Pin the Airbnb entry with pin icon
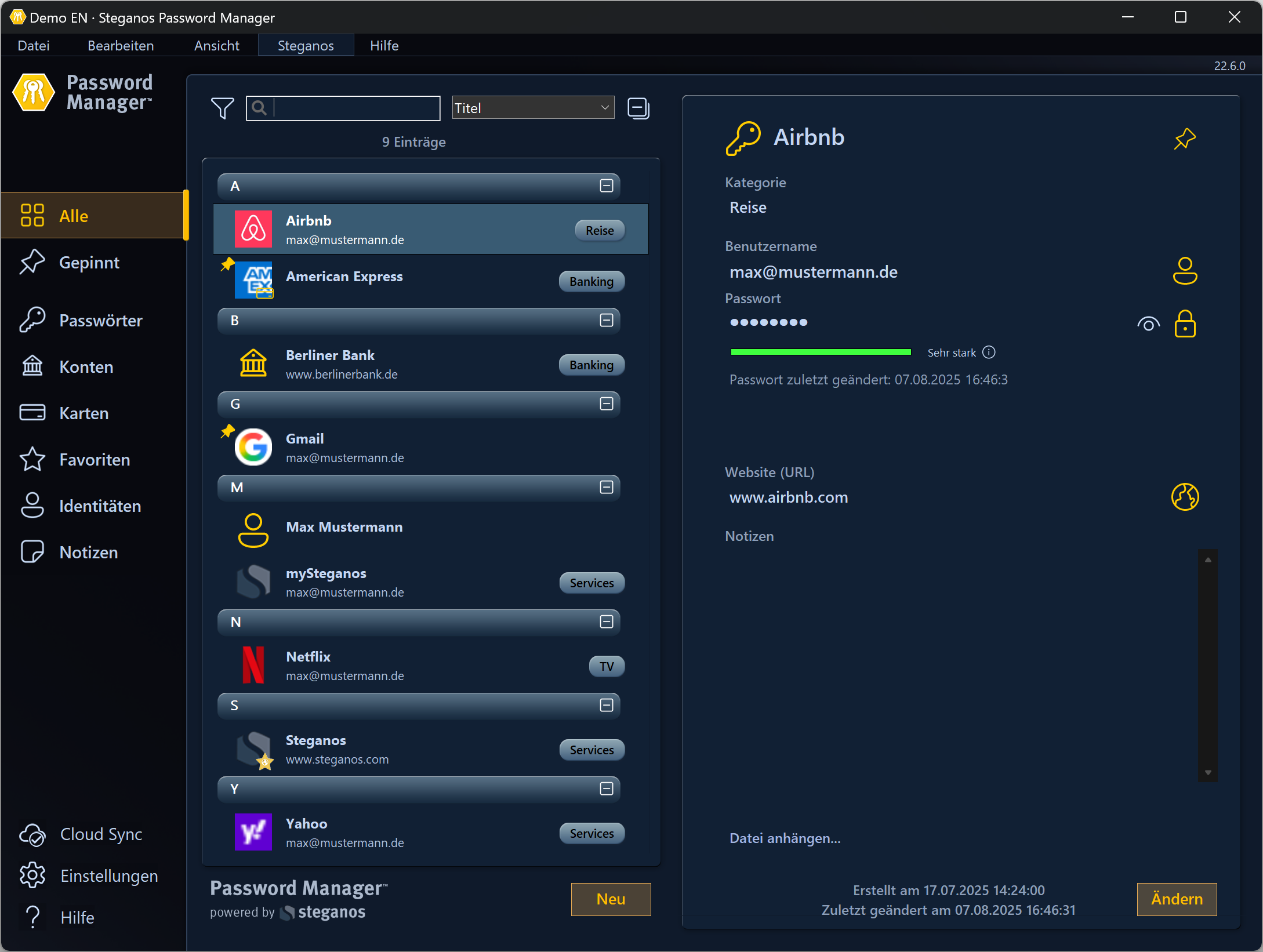The image size is (1263, 952). click(x=1184, y=139)
